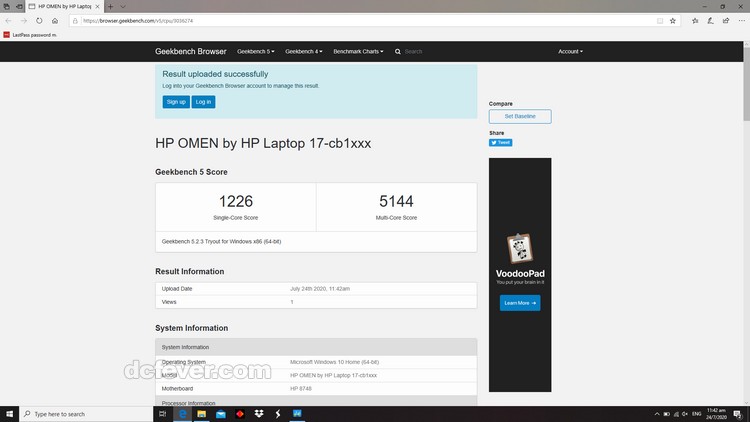Open a new tab with plus icon
The height and width of the screenshot is (422, 750).
coord(110,7)
